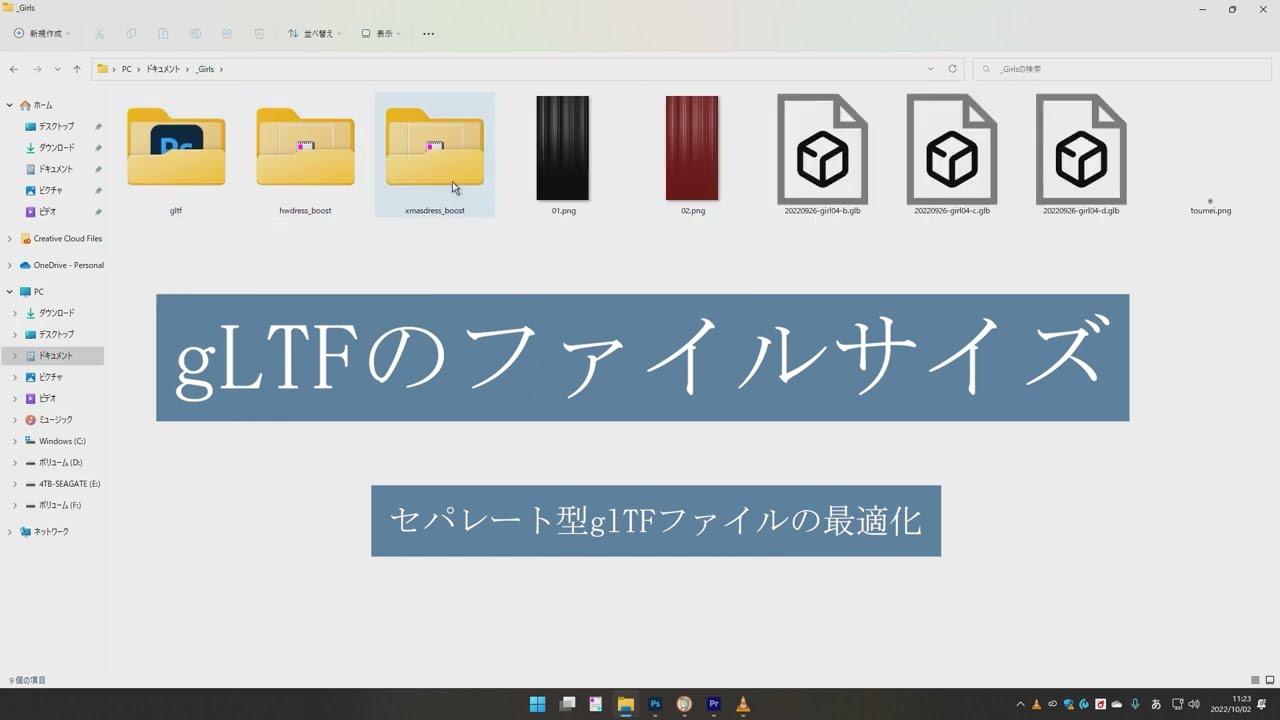The height and width of the screenshot is (720, 1280).
Task: Collapse the PC tree node
Action: [x=10, y=292]
